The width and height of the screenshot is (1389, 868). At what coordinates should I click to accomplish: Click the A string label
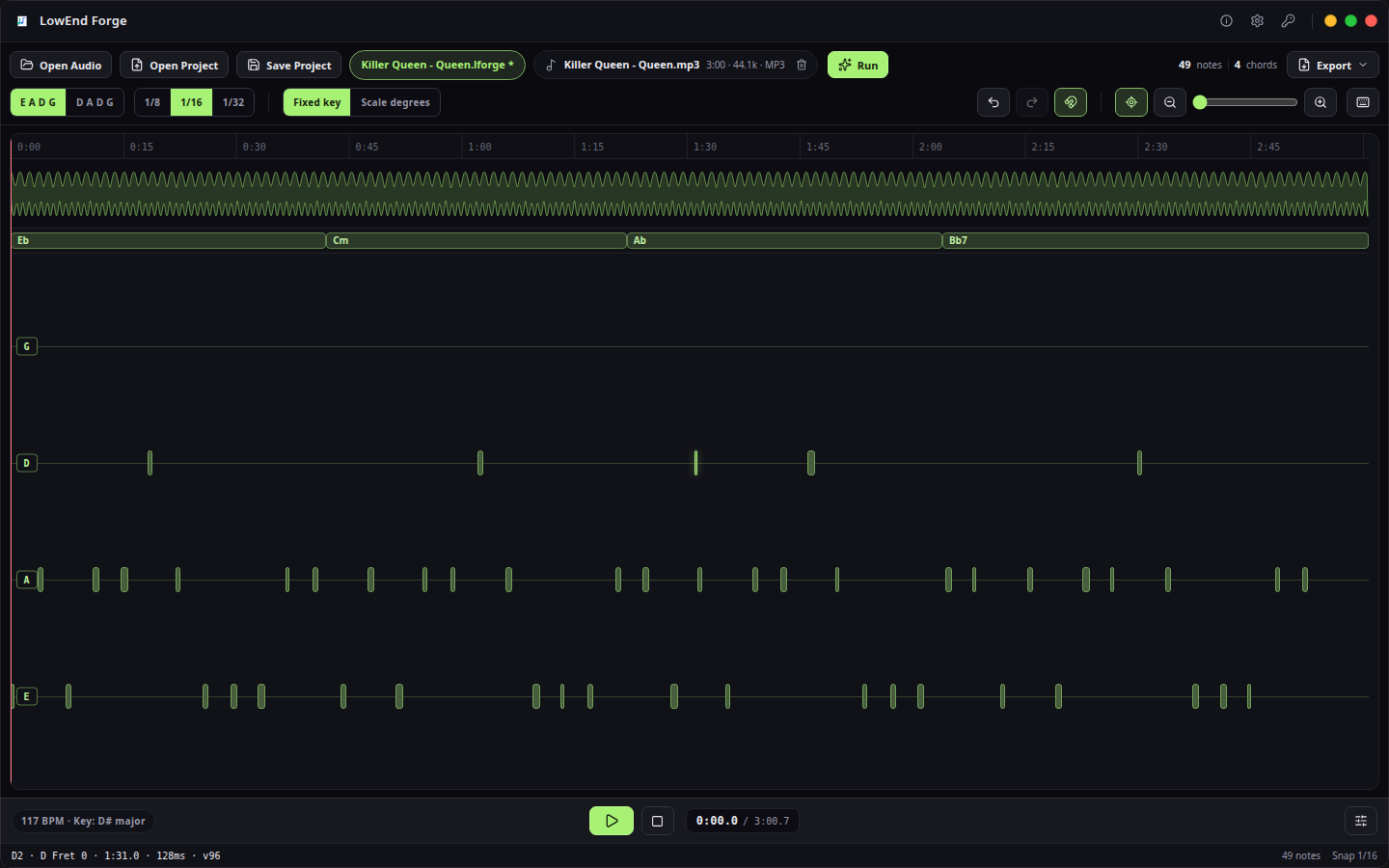[x=27, y=580]
